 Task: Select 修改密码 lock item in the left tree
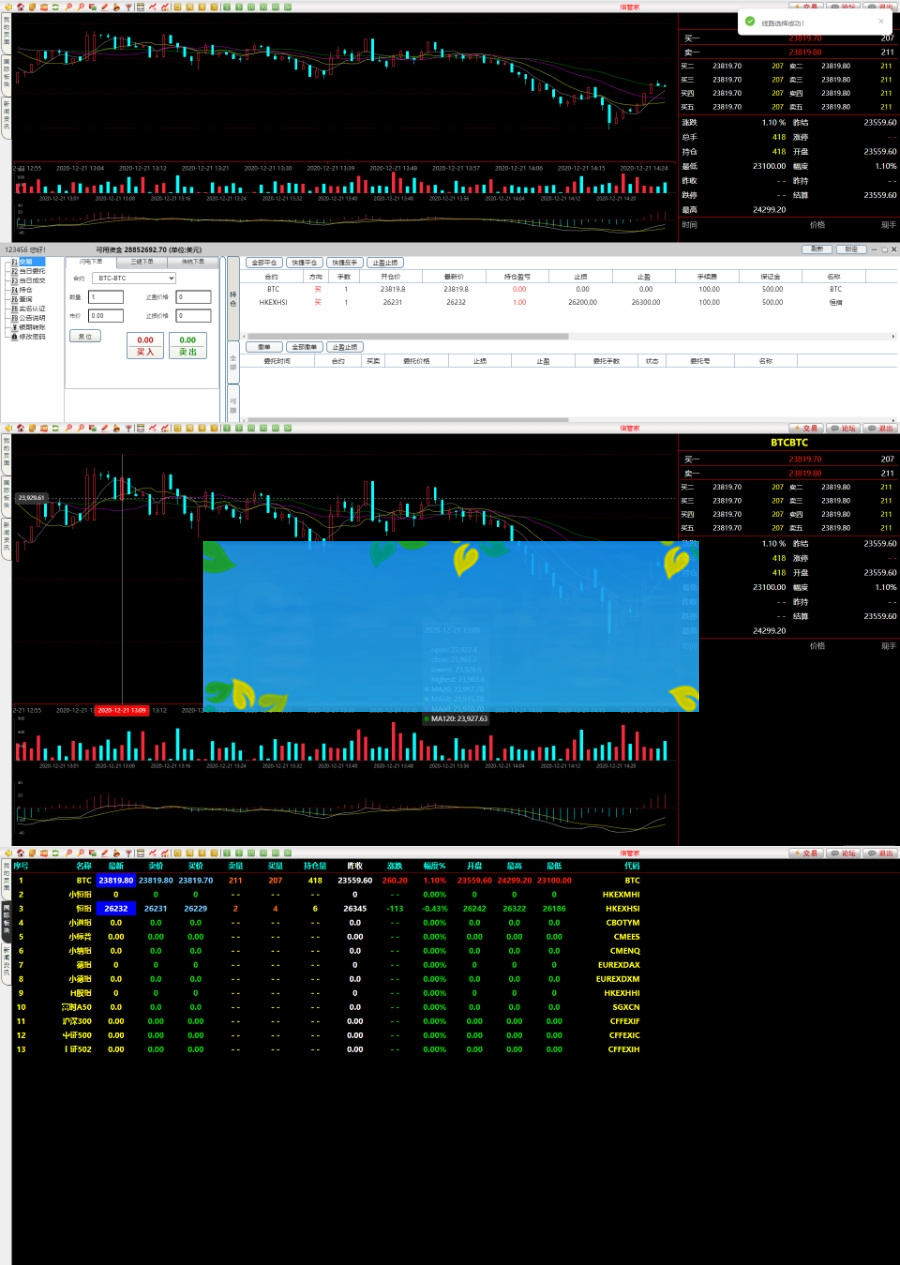tap(31, 337)
